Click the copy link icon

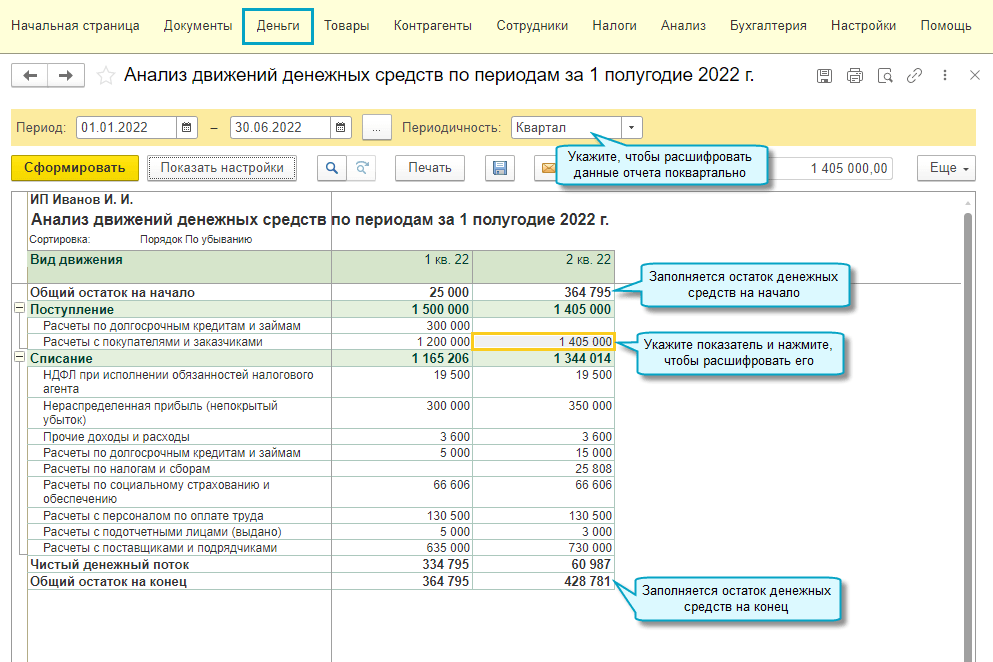tap(914, 76)
